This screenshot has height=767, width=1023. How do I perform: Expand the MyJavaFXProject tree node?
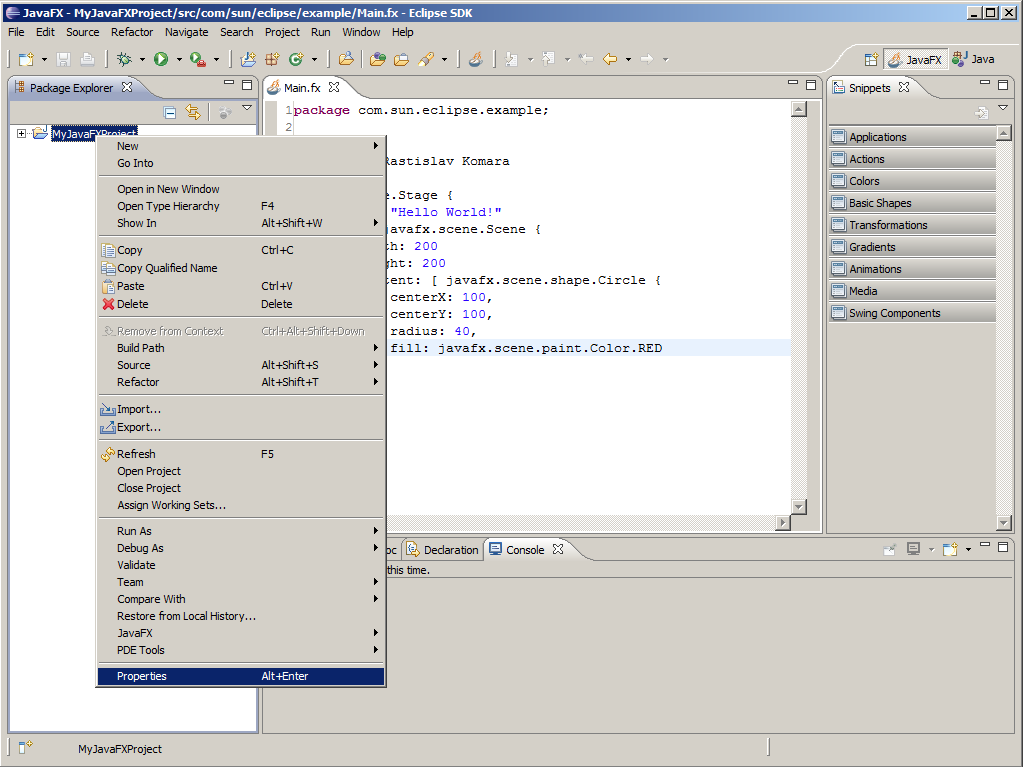(x=22, y=133)
